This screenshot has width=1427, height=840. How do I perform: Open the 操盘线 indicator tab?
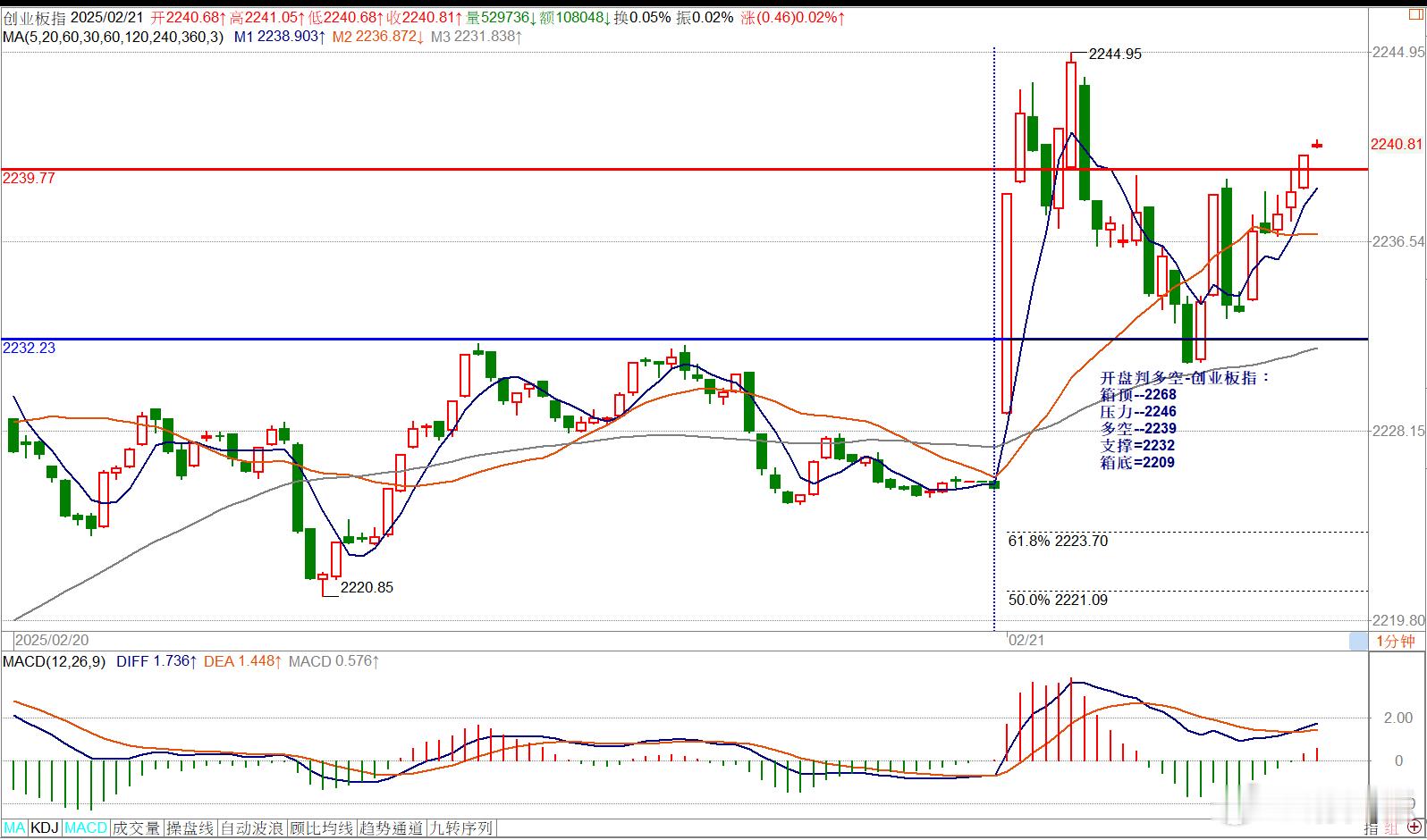[190, 828]
